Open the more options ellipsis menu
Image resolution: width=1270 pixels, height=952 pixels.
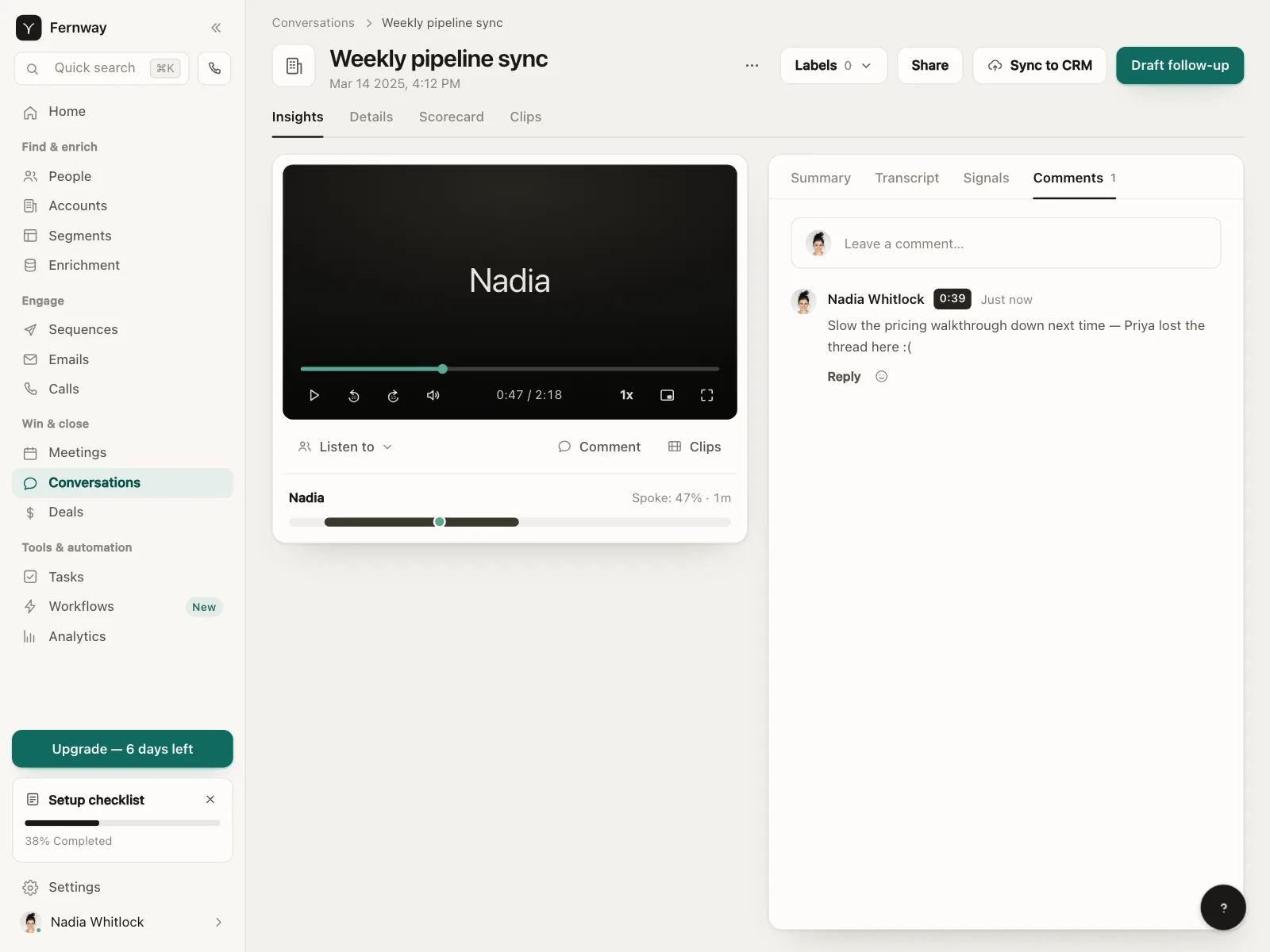click(752, 66)
